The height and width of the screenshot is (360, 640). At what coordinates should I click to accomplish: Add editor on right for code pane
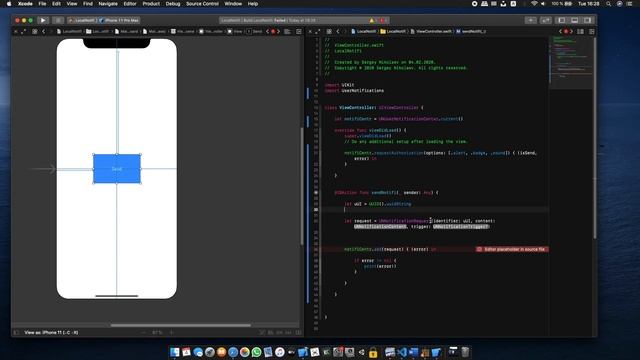[x=592, y=31]
